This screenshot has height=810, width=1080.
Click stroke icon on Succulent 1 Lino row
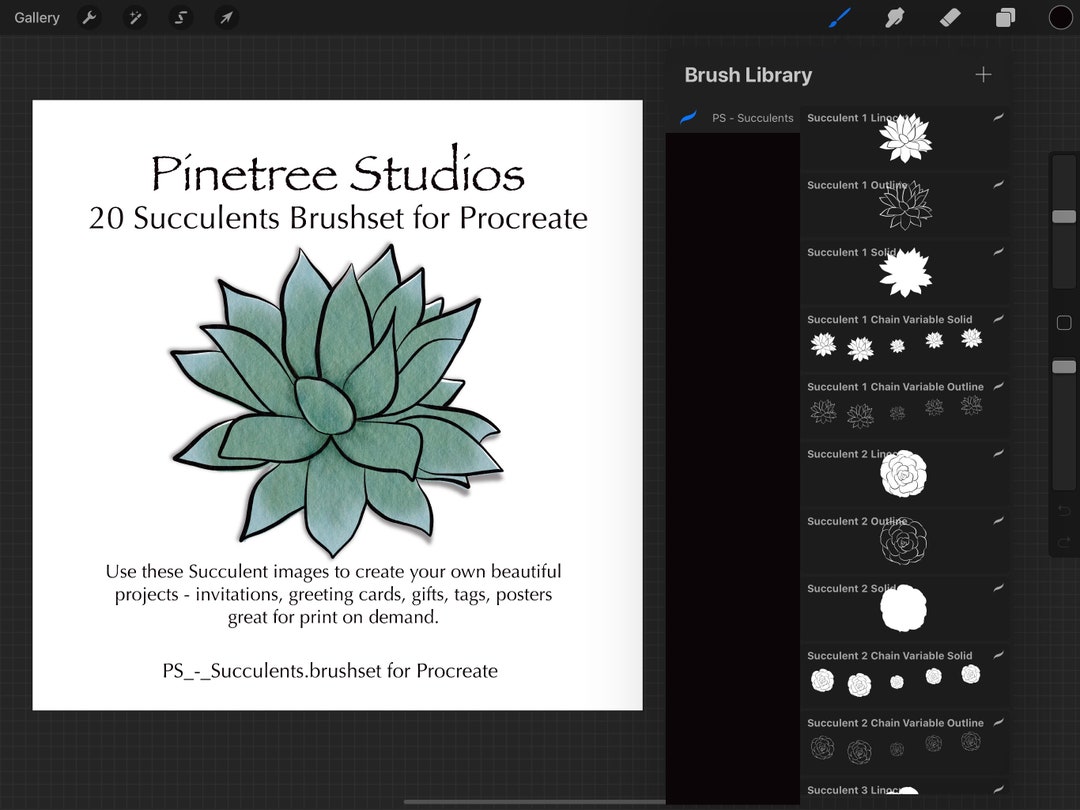[998, 118]
